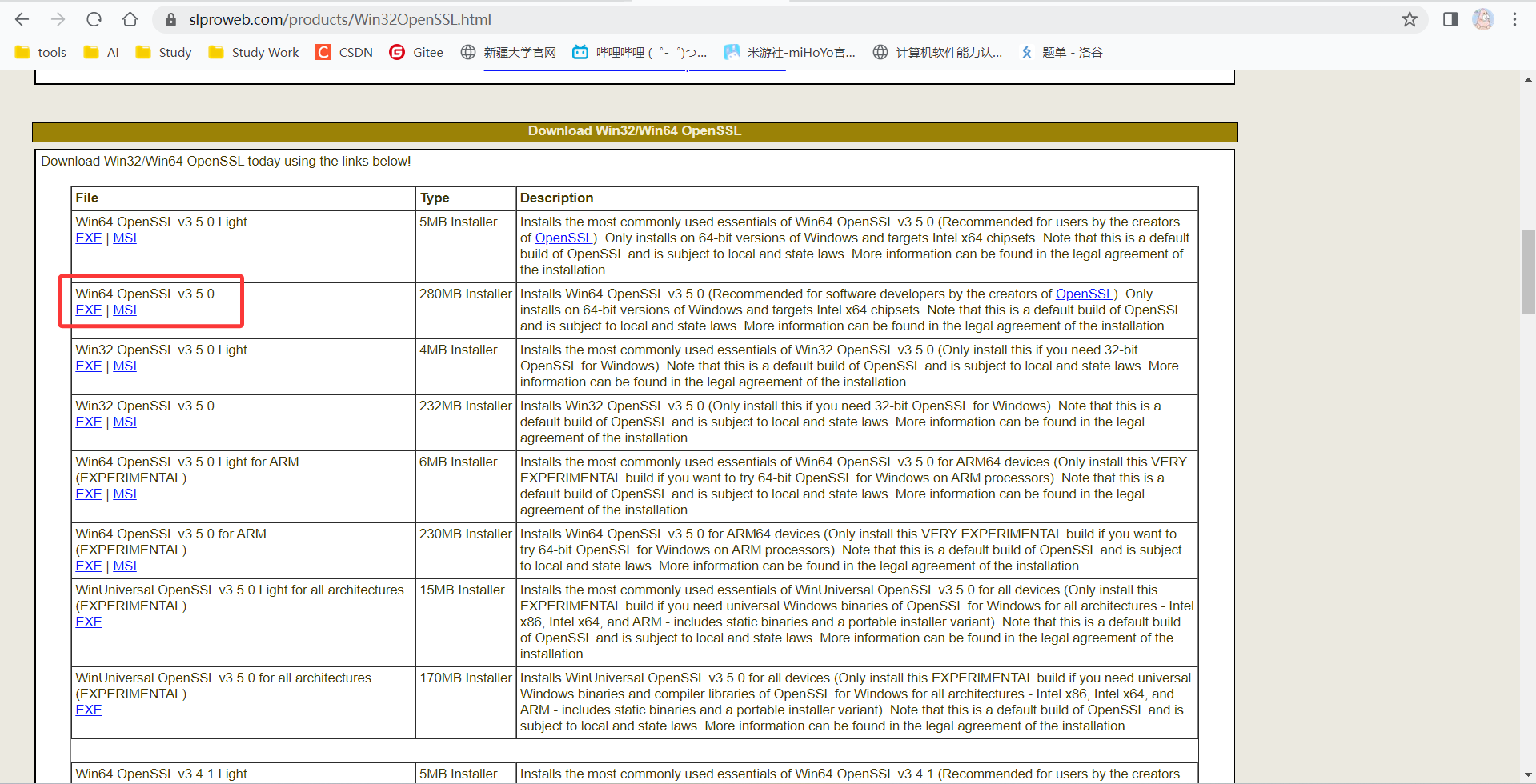The height and width of the screenshot is (784, 1536).
Task: Open the user profile avatar
Action: (x=1483, y=19)
